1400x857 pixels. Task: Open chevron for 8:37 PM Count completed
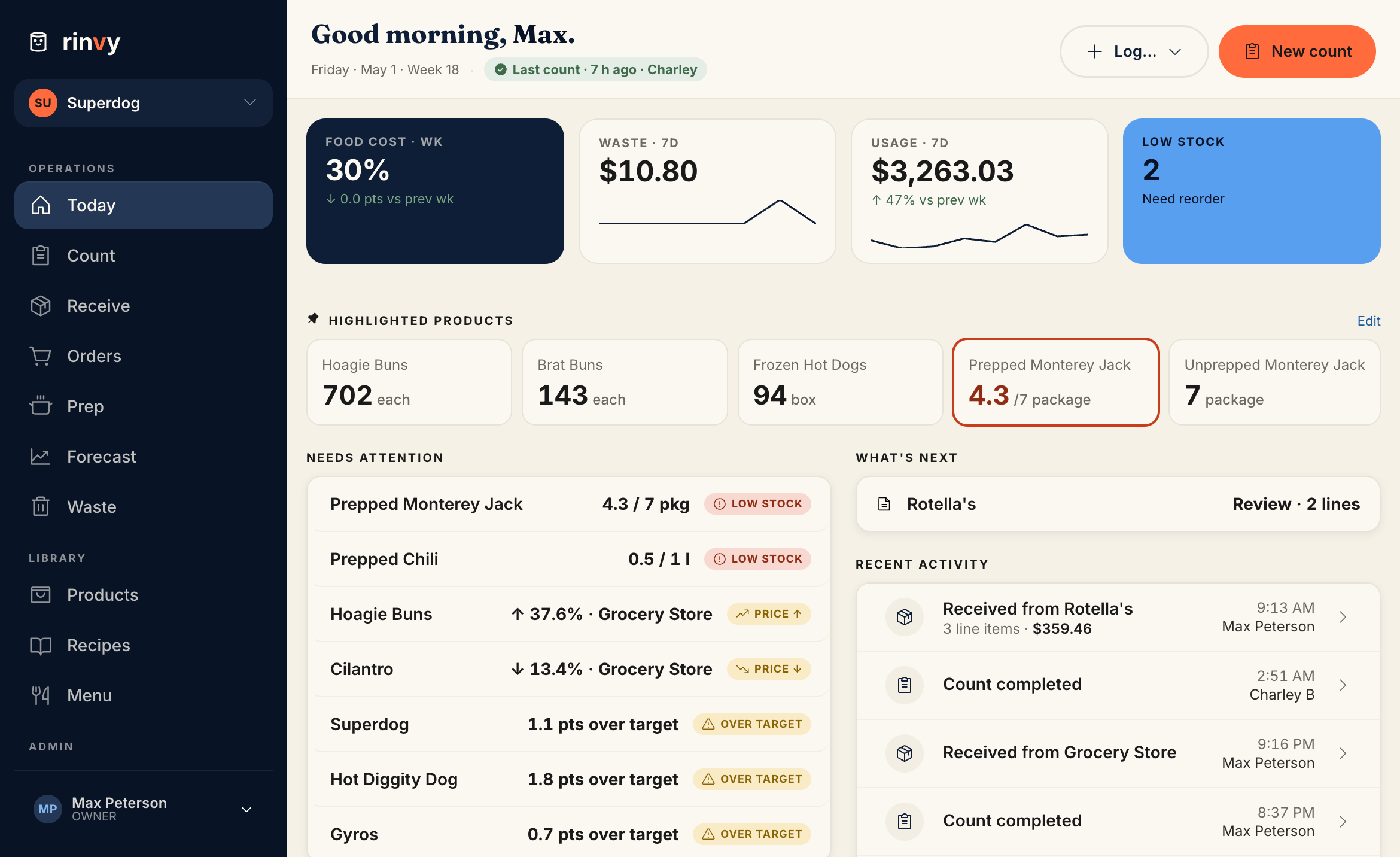pos(1343,822)
